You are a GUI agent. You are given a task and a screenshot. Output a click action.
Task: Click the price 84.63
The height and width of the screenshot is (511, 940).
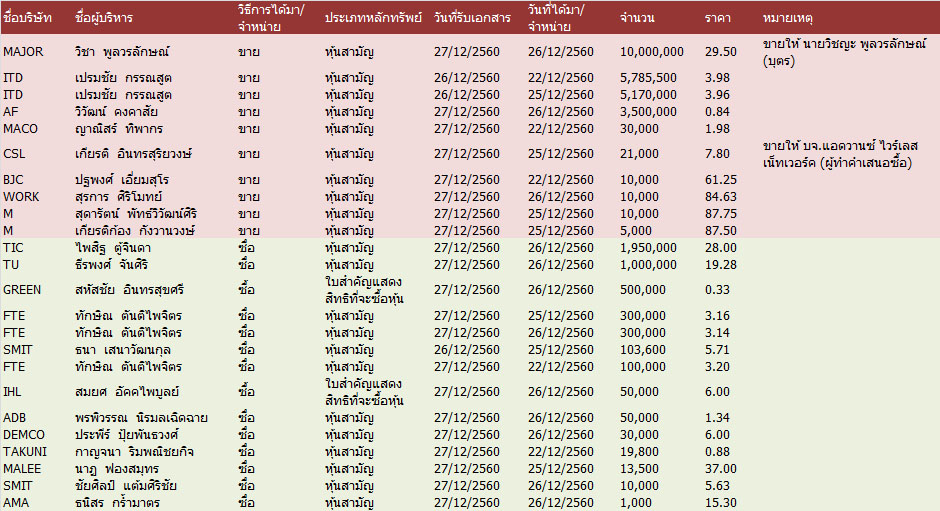point(721,197)
